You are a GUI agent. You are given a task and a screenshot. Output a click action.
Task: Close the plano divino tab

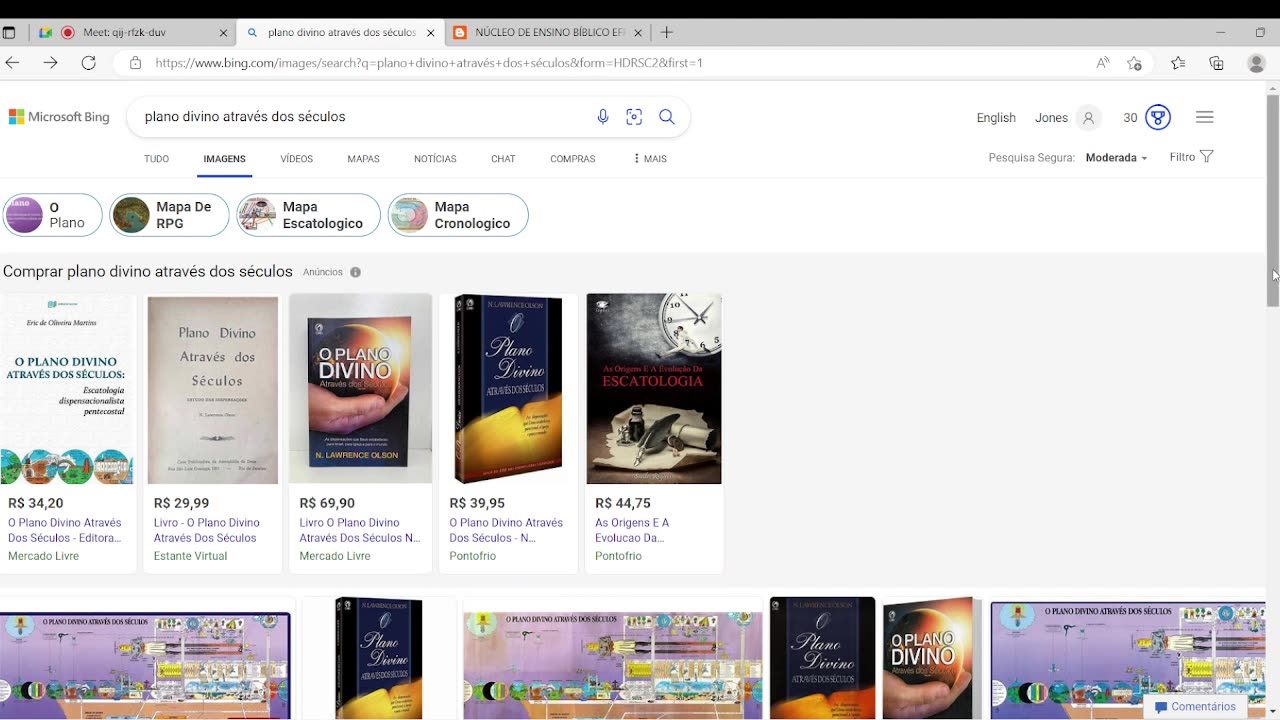[431, 33]
